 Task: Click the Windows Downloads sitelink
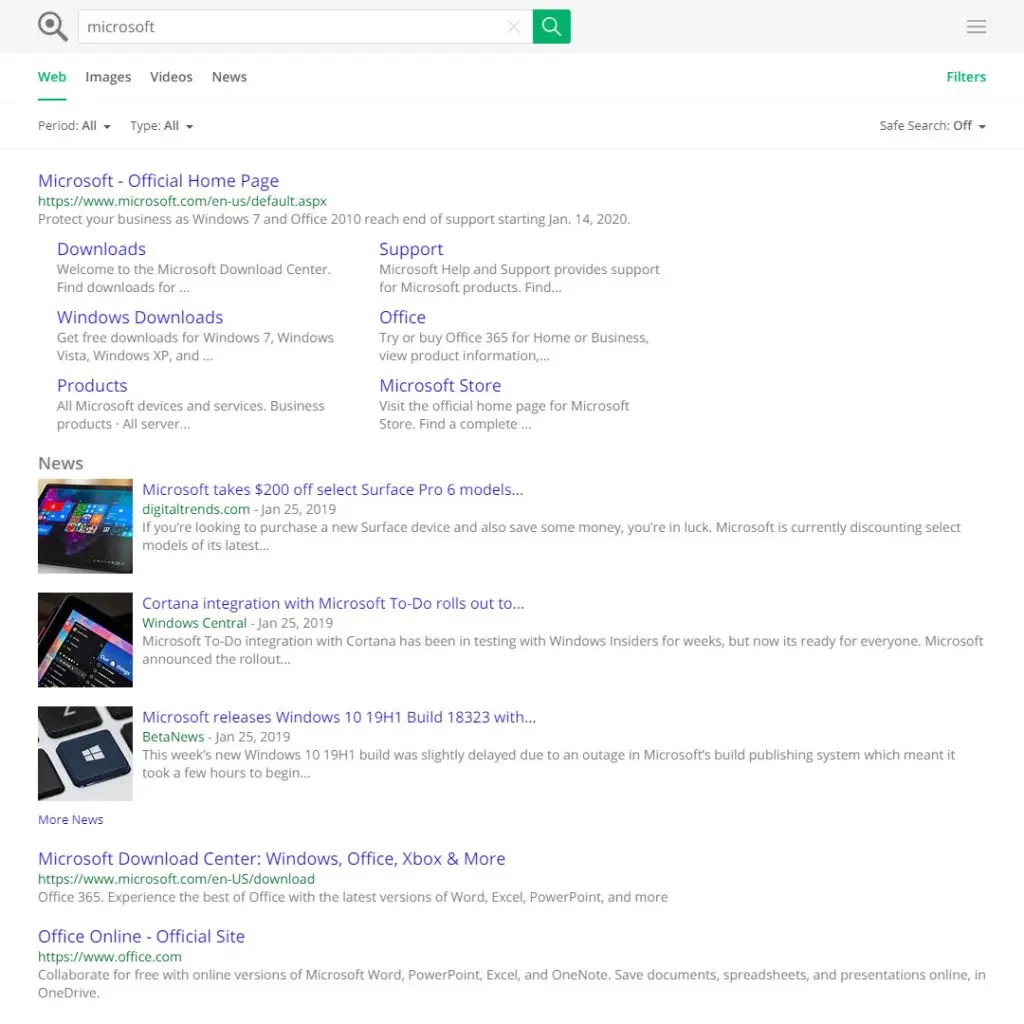[x=140, y=317]
